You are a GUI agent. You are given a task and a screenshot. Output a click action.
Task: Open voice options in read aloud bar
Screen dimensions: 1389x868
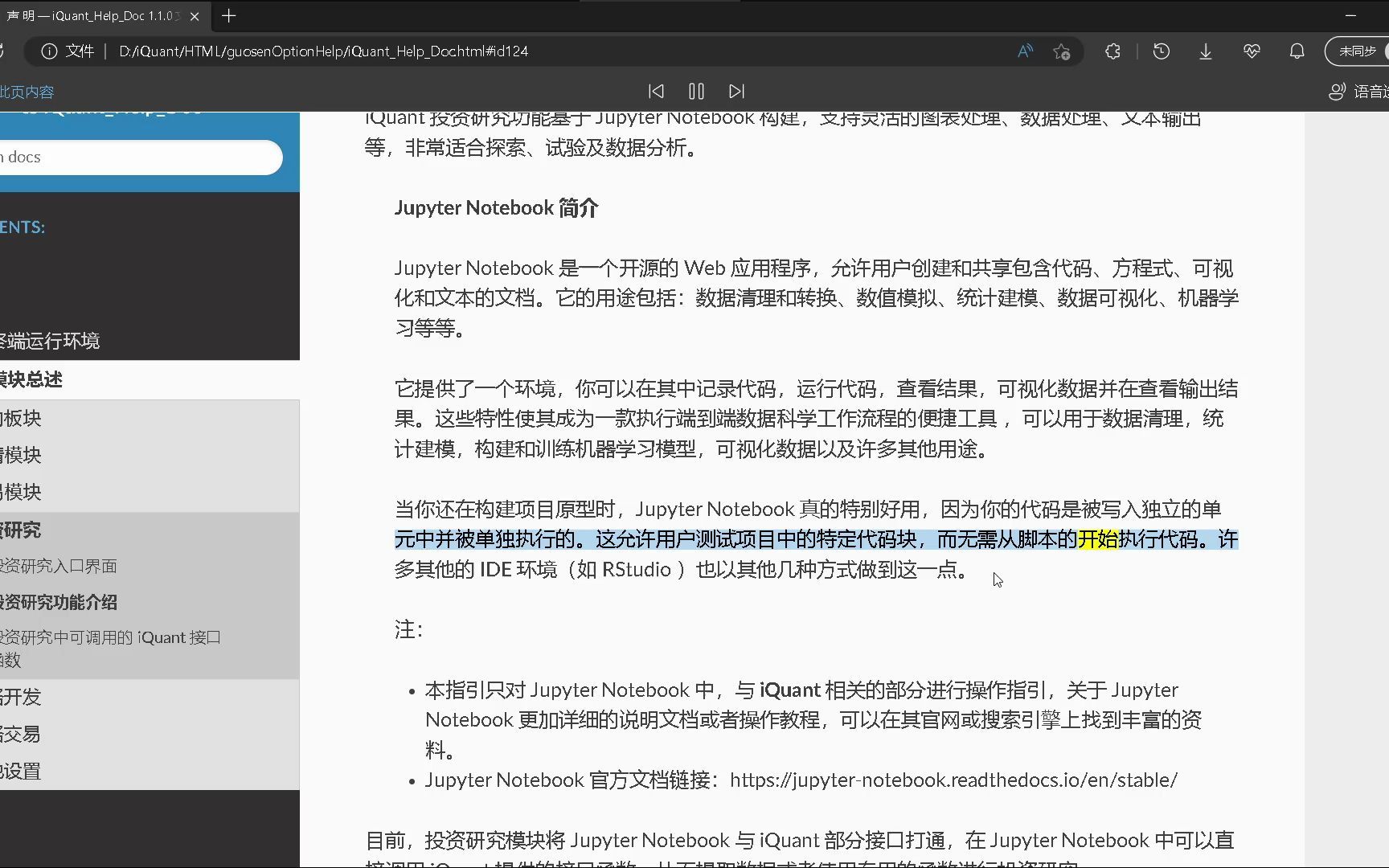click(1358, 92)
